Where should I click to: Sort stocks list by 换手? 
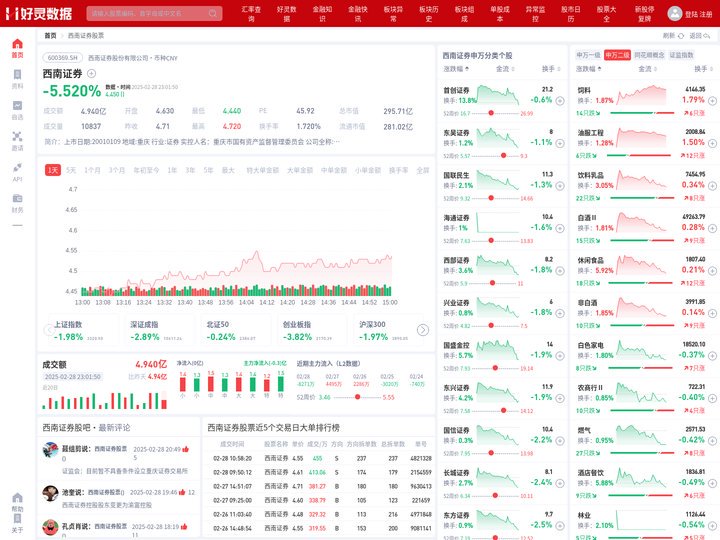(551, 69)
